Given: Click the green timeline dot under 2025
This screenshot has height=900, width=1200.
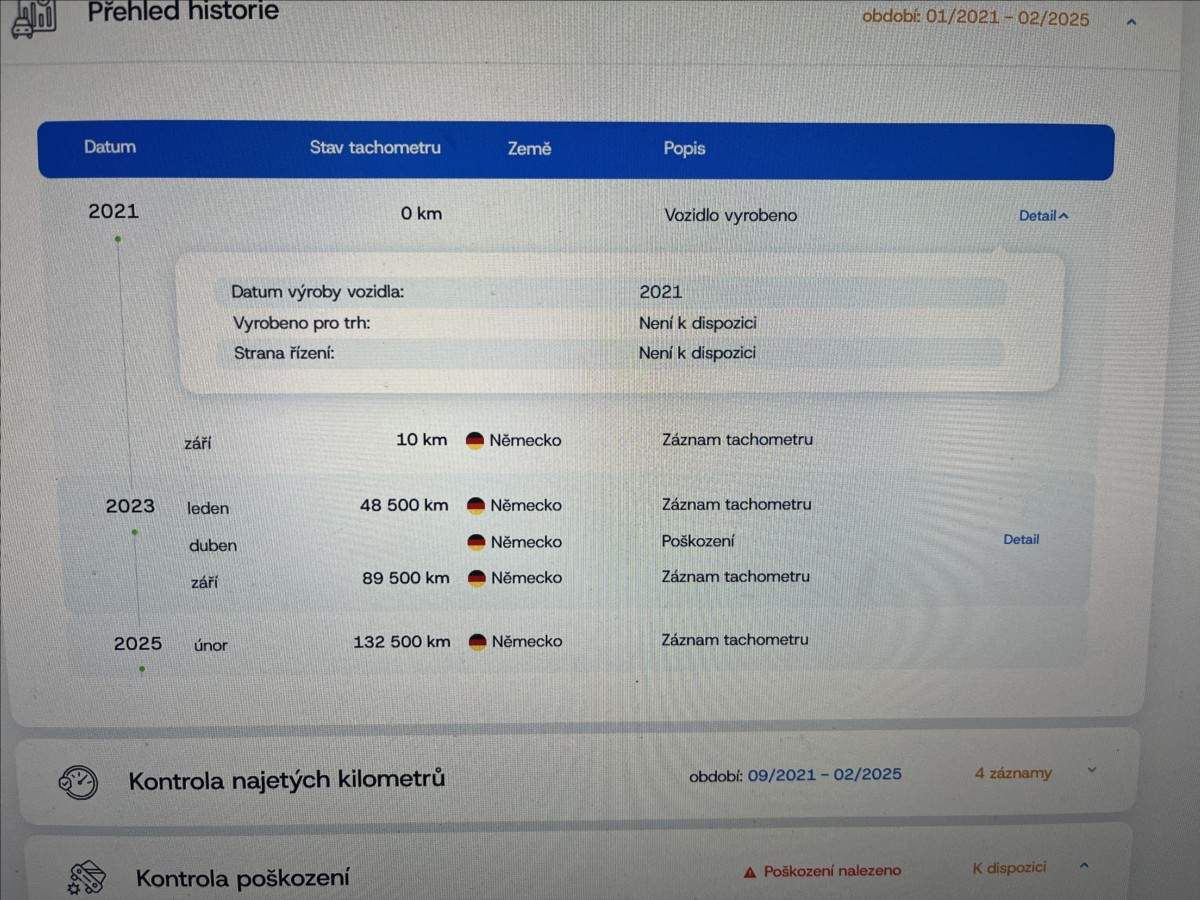Looking at the screenshot, I should pos(142,668).
